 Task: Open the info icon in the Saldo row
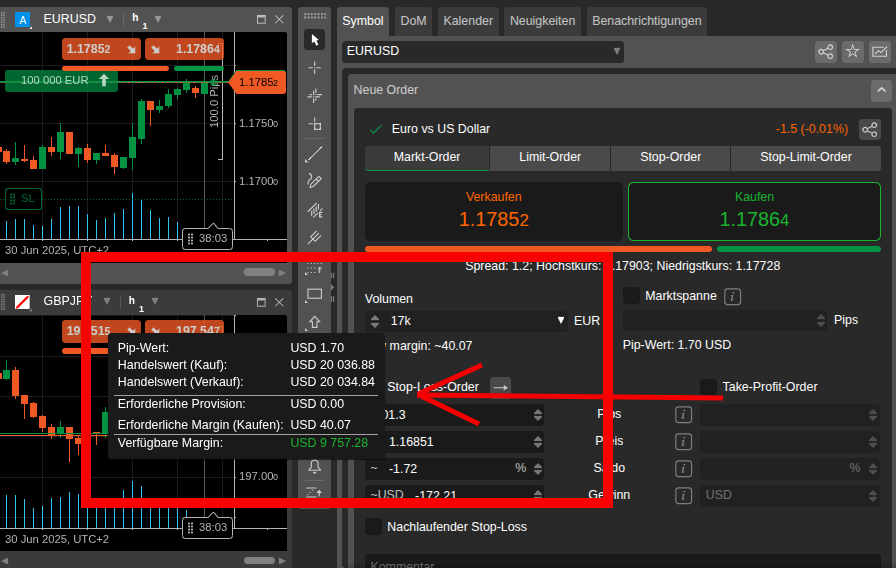tap(683, 469)
